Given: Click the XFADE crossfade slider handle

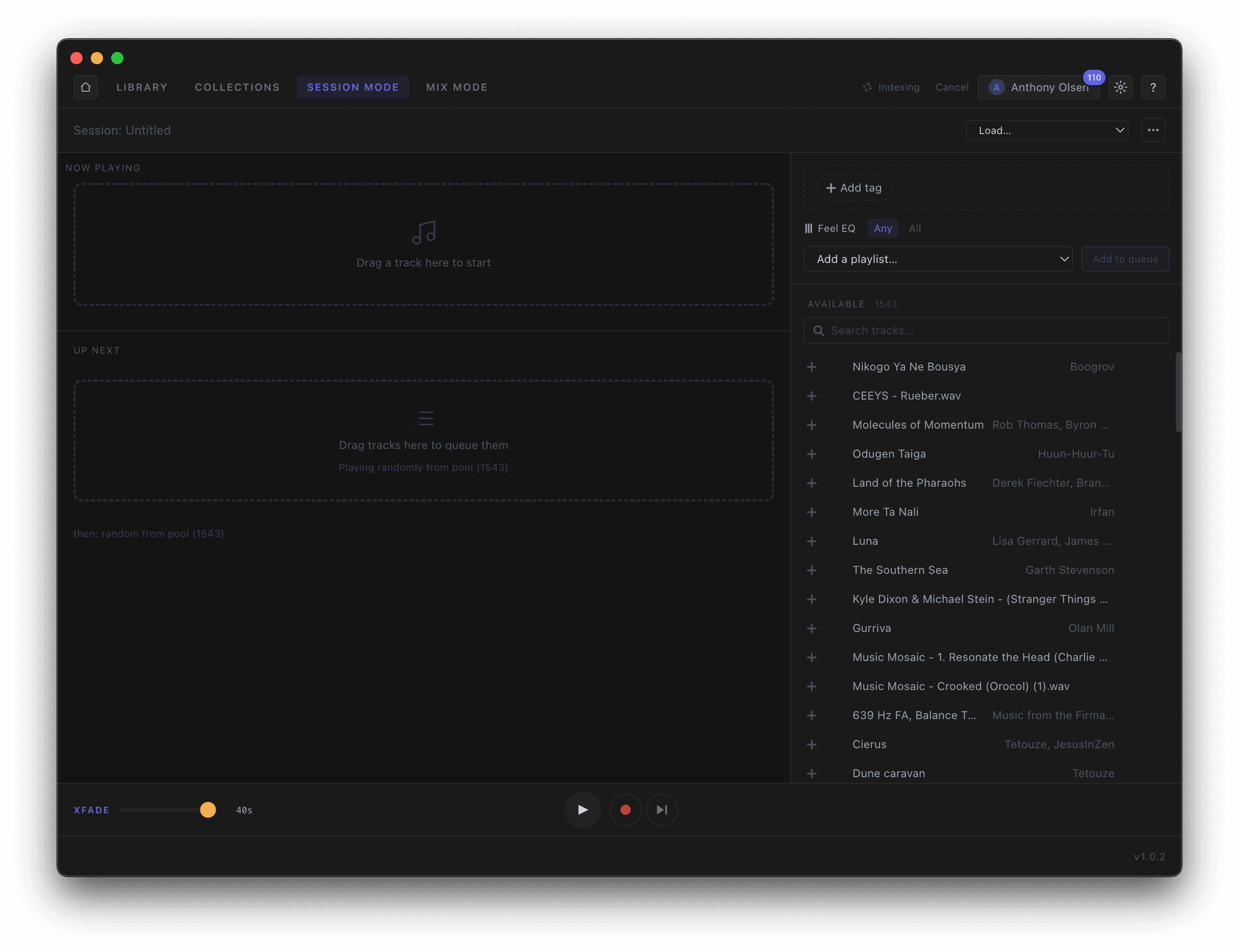Looking at the screenshot, I should click(x=208, y=810).
